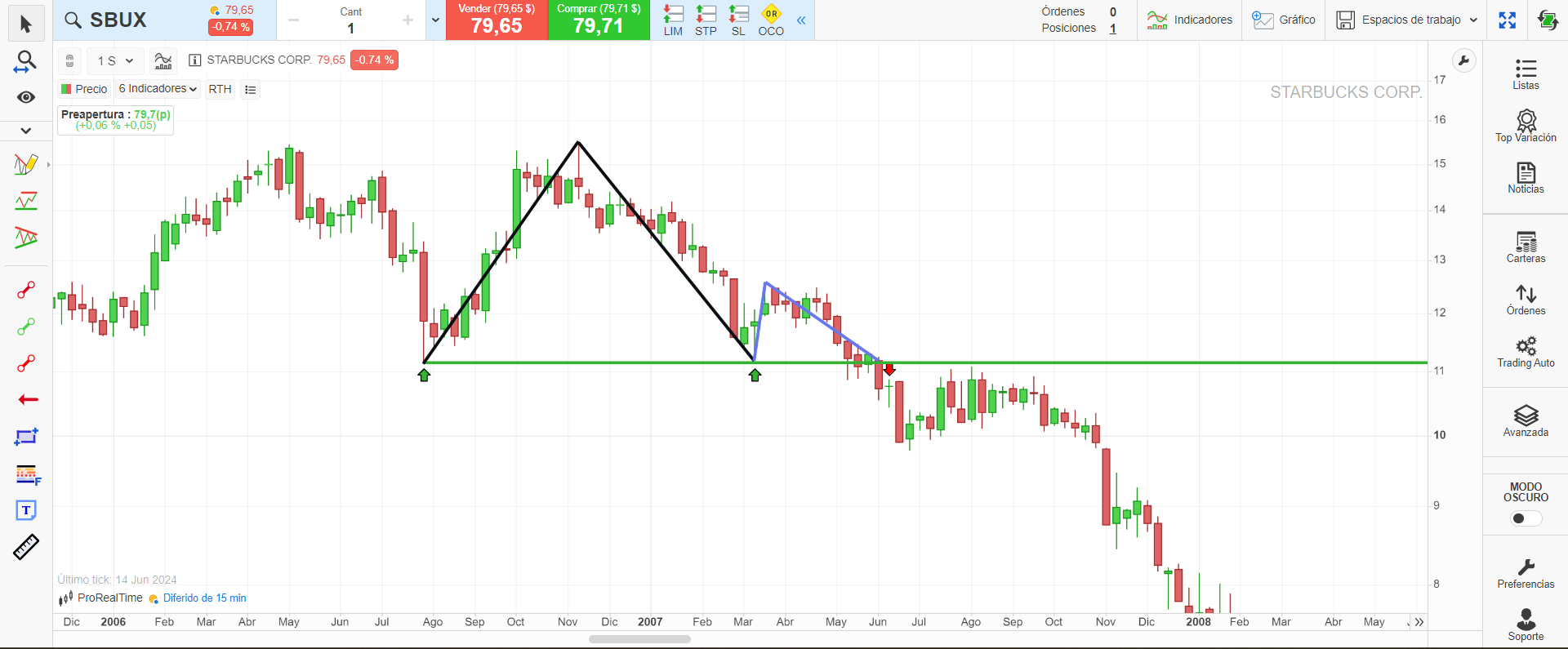Toggle fullscreen mode icon
1568x649 pixels.
click(x=1508, y=20)
